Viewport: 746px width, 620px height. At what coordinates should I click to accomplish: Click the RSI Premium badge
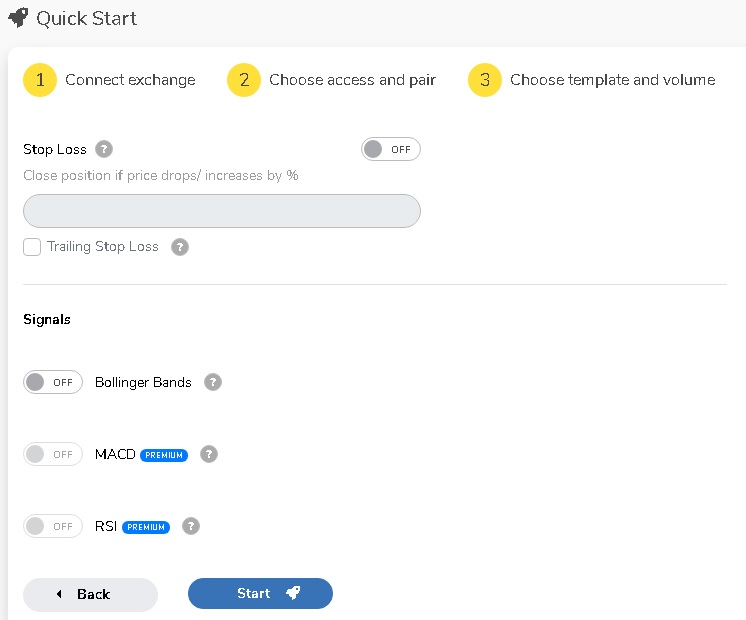tap(146, 527)
